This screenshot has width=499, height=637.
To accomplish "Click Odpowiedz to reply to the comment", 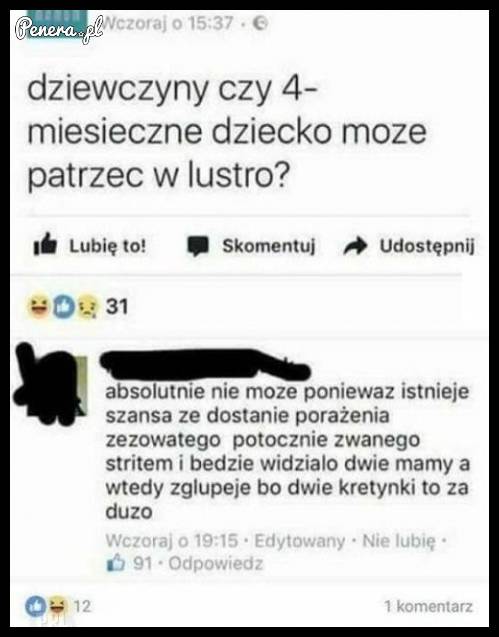I will [x=216, y=563].
